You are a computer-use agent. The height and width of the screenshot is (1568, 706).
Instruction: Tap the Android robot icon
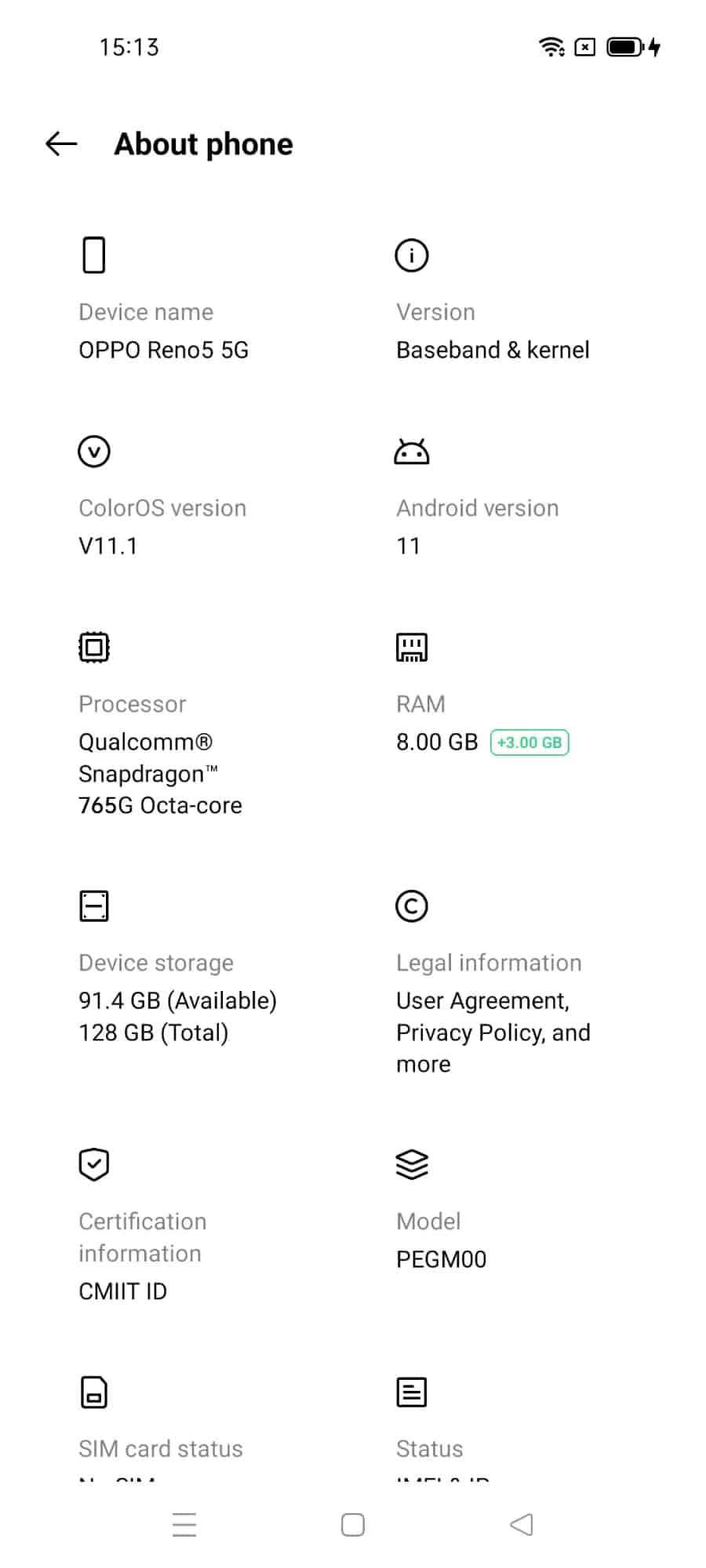pos(412,452)
